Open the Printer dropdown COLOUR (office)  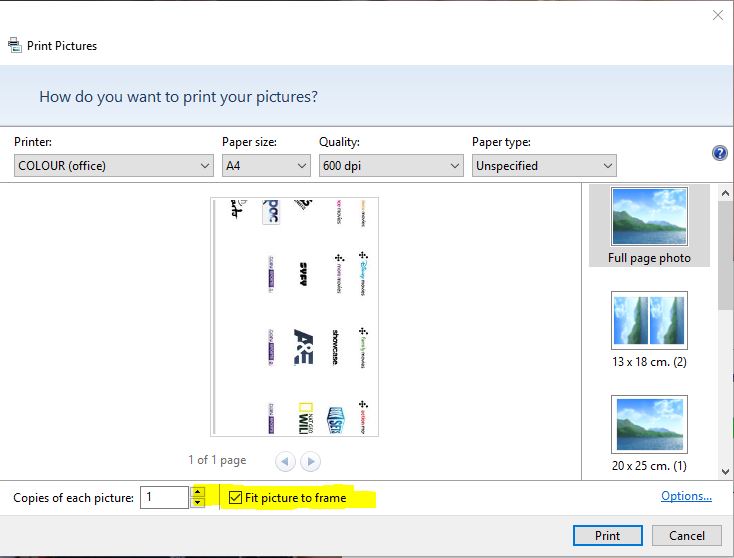coord(114,166)
